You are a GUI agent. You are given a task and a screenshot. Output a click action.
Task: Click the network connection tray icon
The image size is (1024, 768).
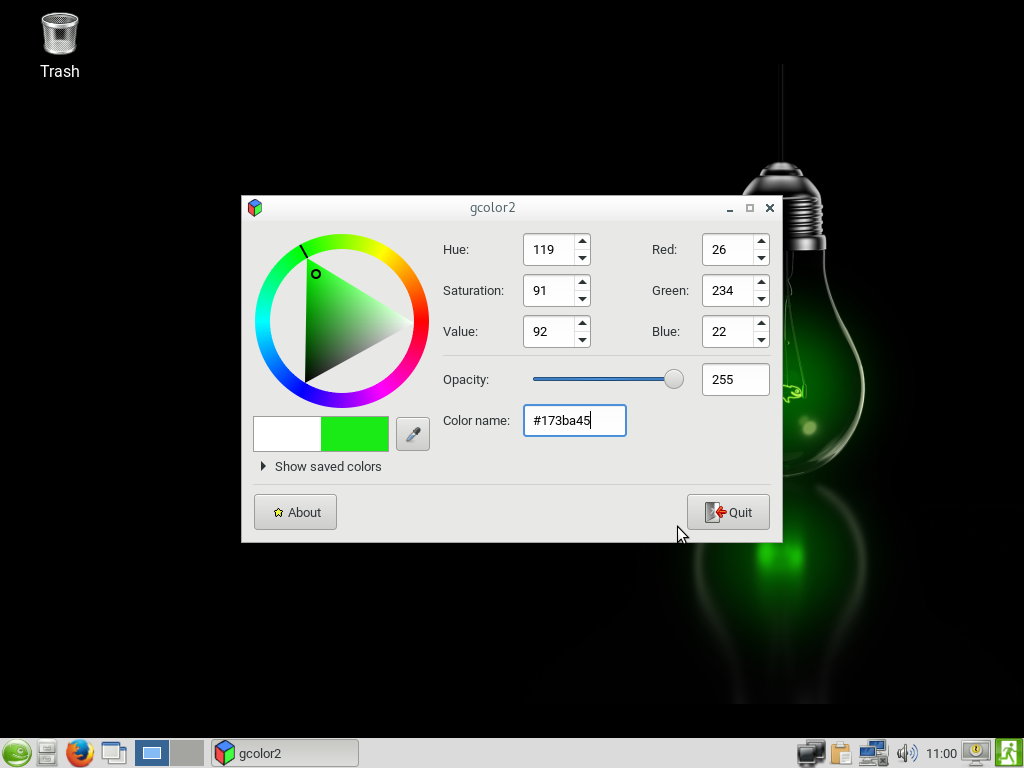pyautogui.click(x=873, y=753)
